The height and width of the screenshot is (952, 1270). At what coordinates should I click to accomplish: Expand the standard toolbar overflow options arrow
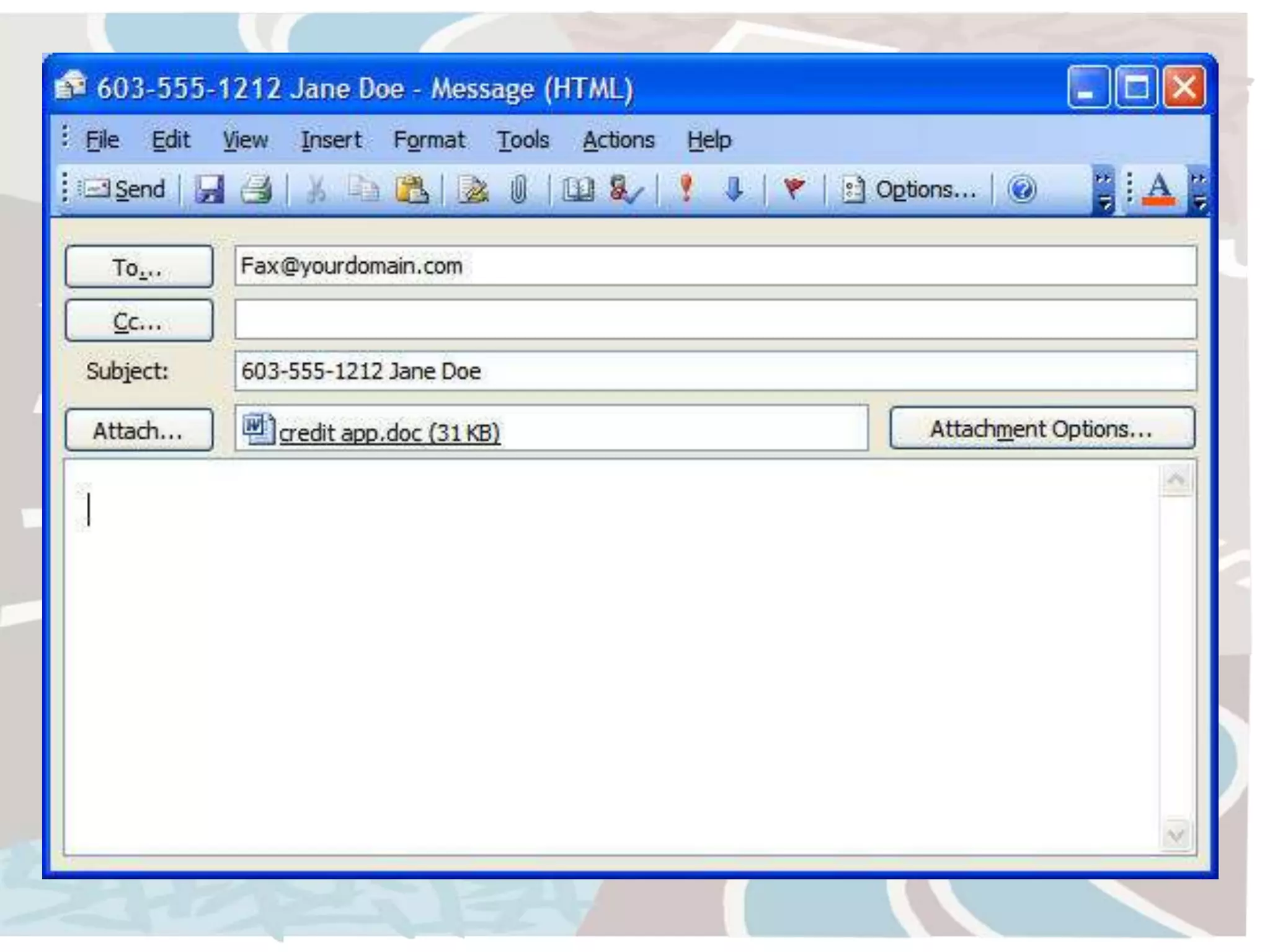click(x=1104, y=191)
